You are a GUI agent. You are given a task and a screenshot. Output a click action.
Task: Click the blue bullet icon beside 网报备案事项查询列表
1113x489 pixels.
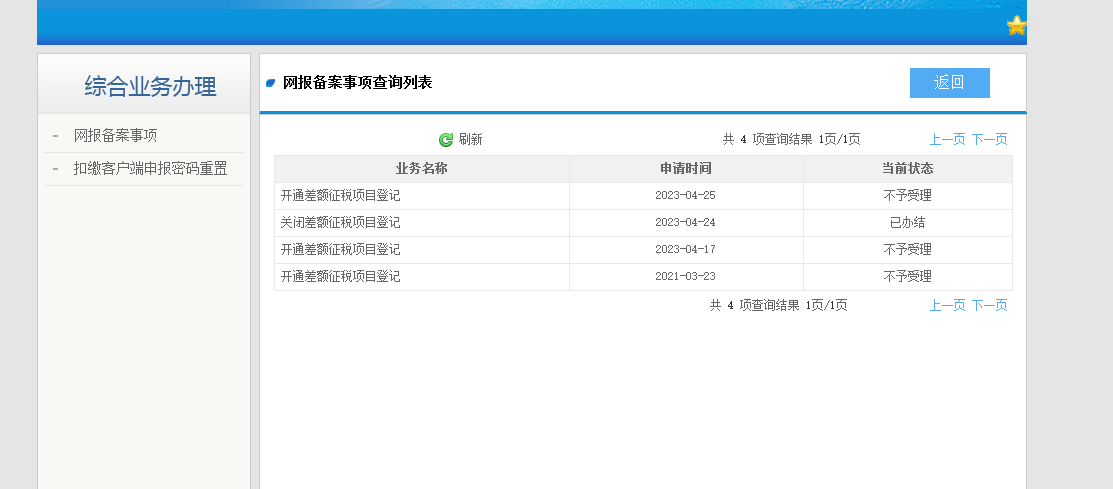[270, 83]
